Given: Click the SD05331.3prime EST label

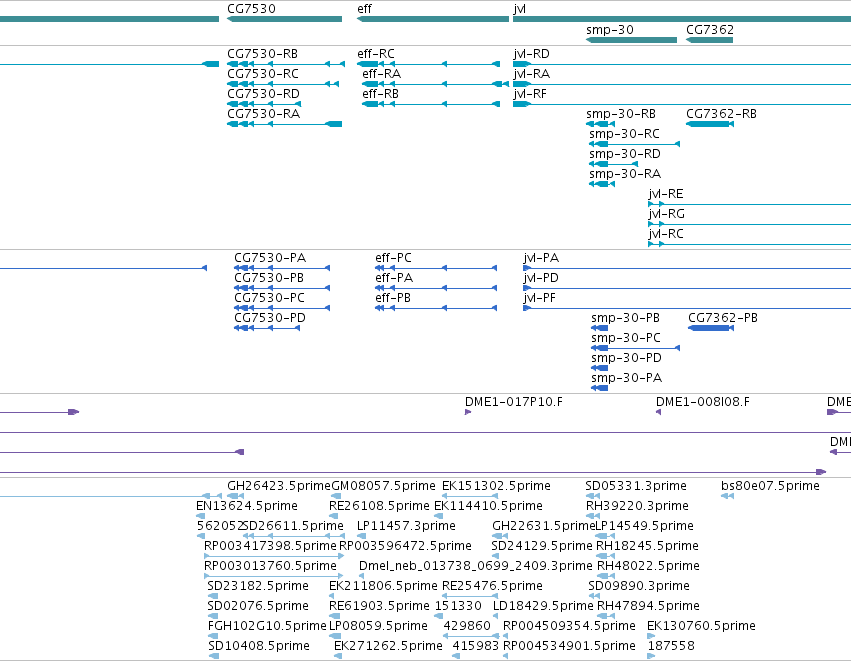Looking at the screenshot, I should 636,486.
